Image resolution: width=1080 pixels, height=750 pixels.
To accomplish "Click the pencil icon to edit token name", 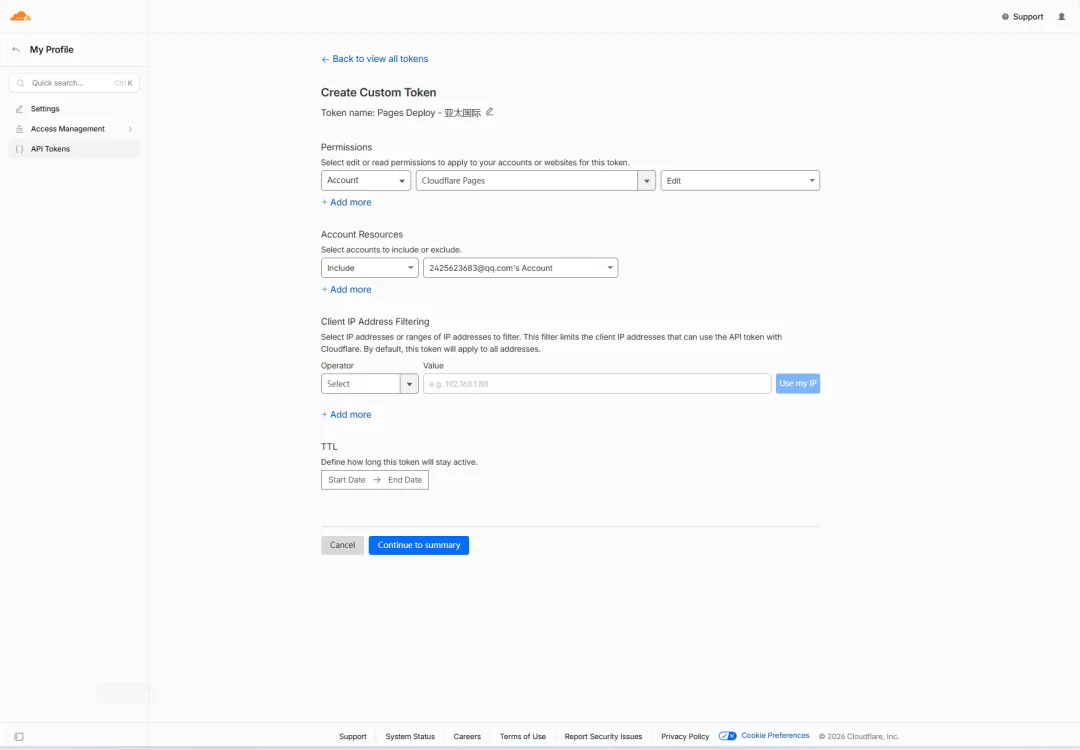I will coord(490,112).
